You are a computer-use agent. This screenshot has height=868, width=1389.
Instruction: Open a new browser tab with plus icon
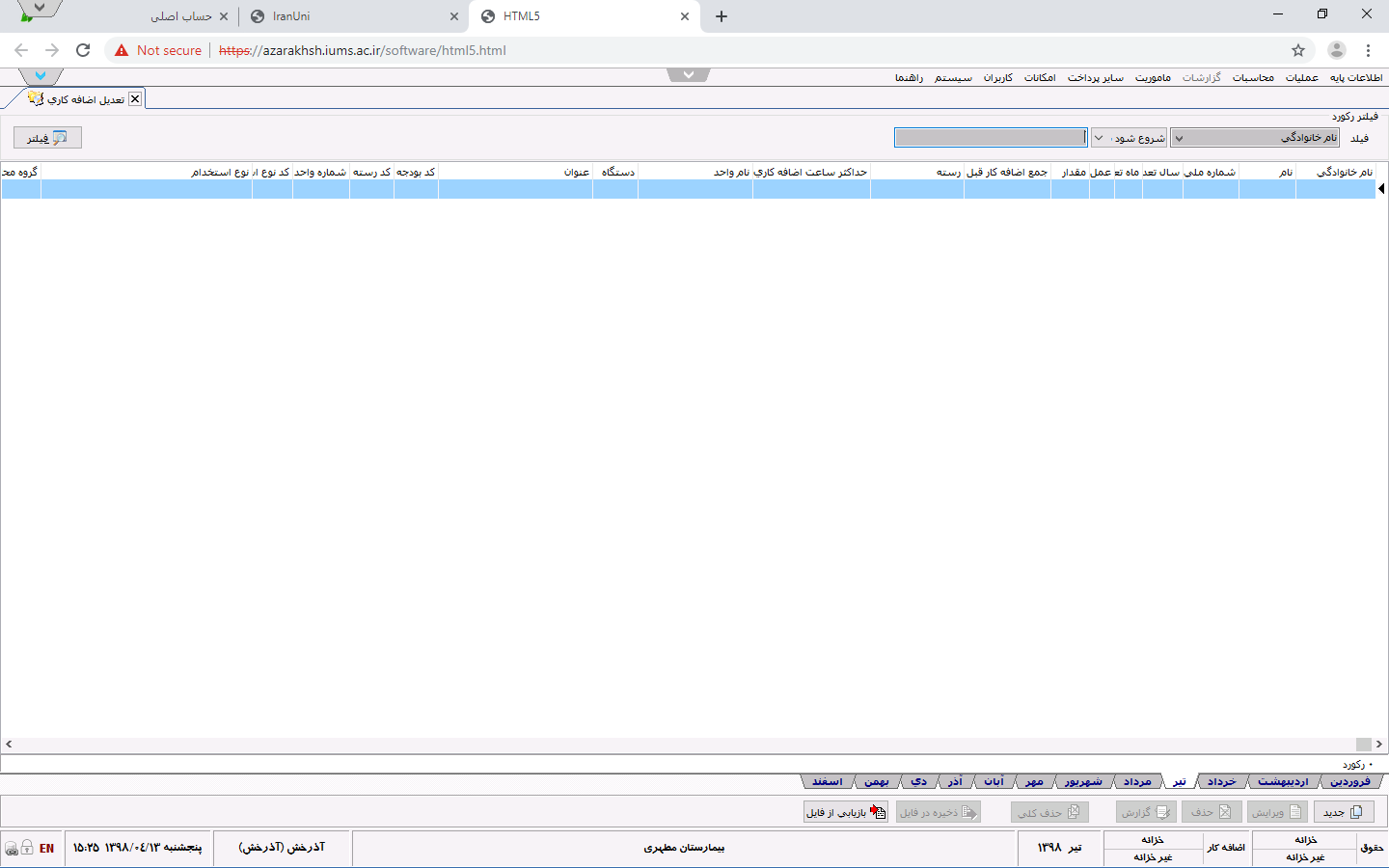tap(722, 16)
